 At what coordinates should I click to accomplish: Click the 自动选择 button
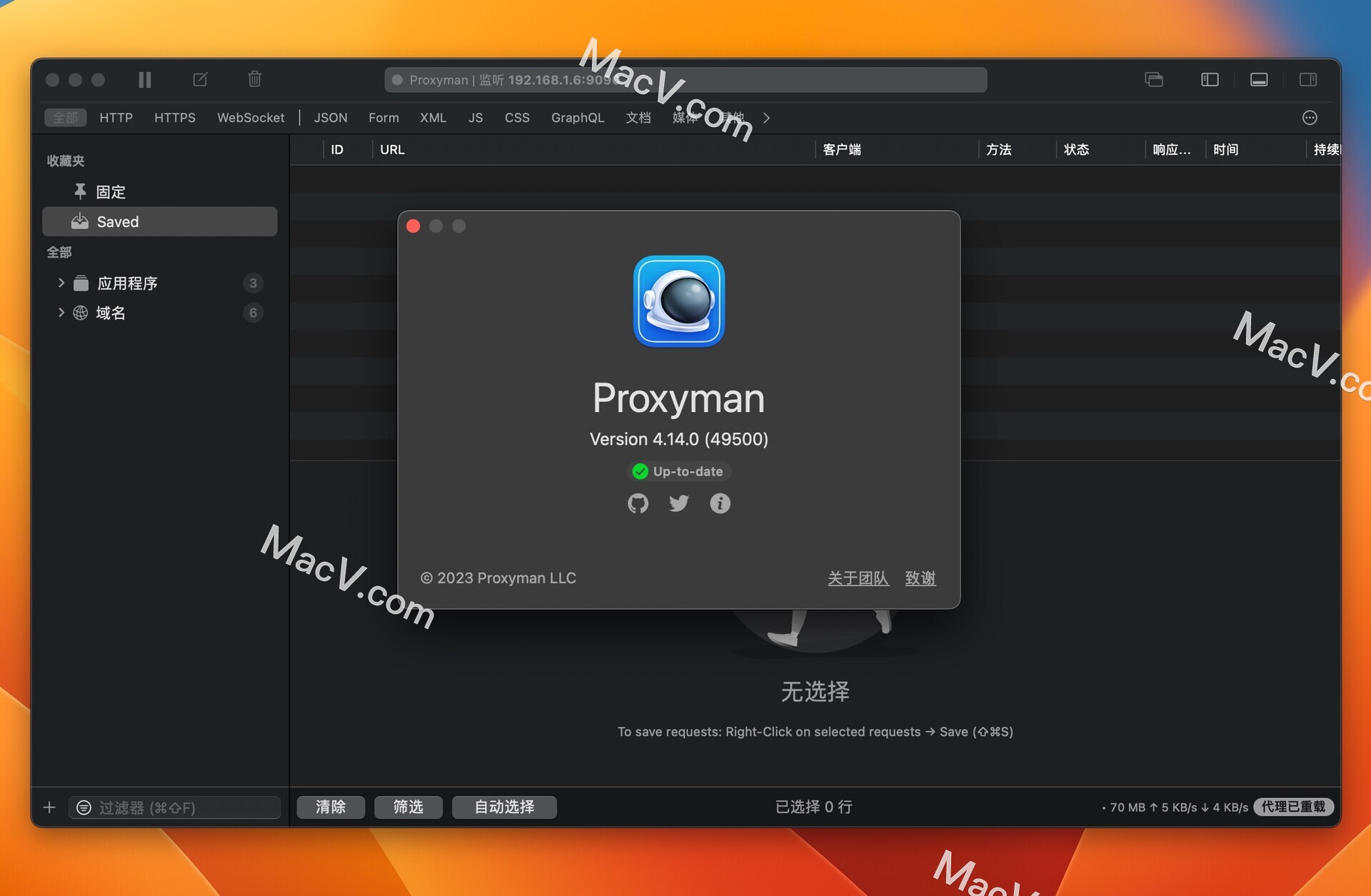[504, 807]
